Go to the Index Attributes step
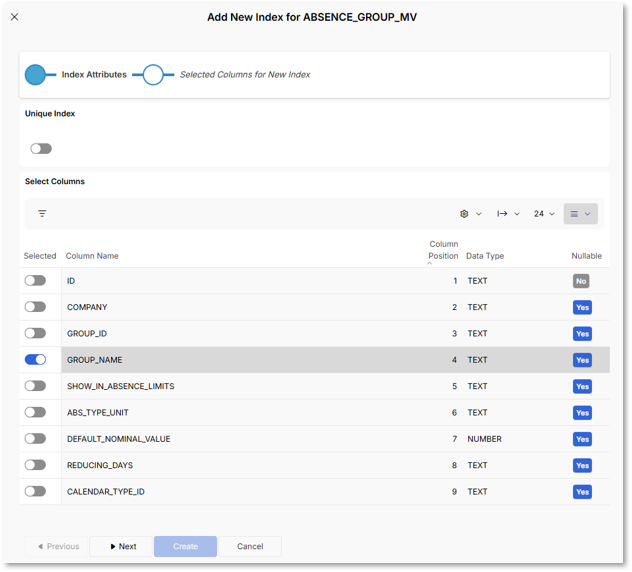Screen dimensions: 632x572 [94, 75]
